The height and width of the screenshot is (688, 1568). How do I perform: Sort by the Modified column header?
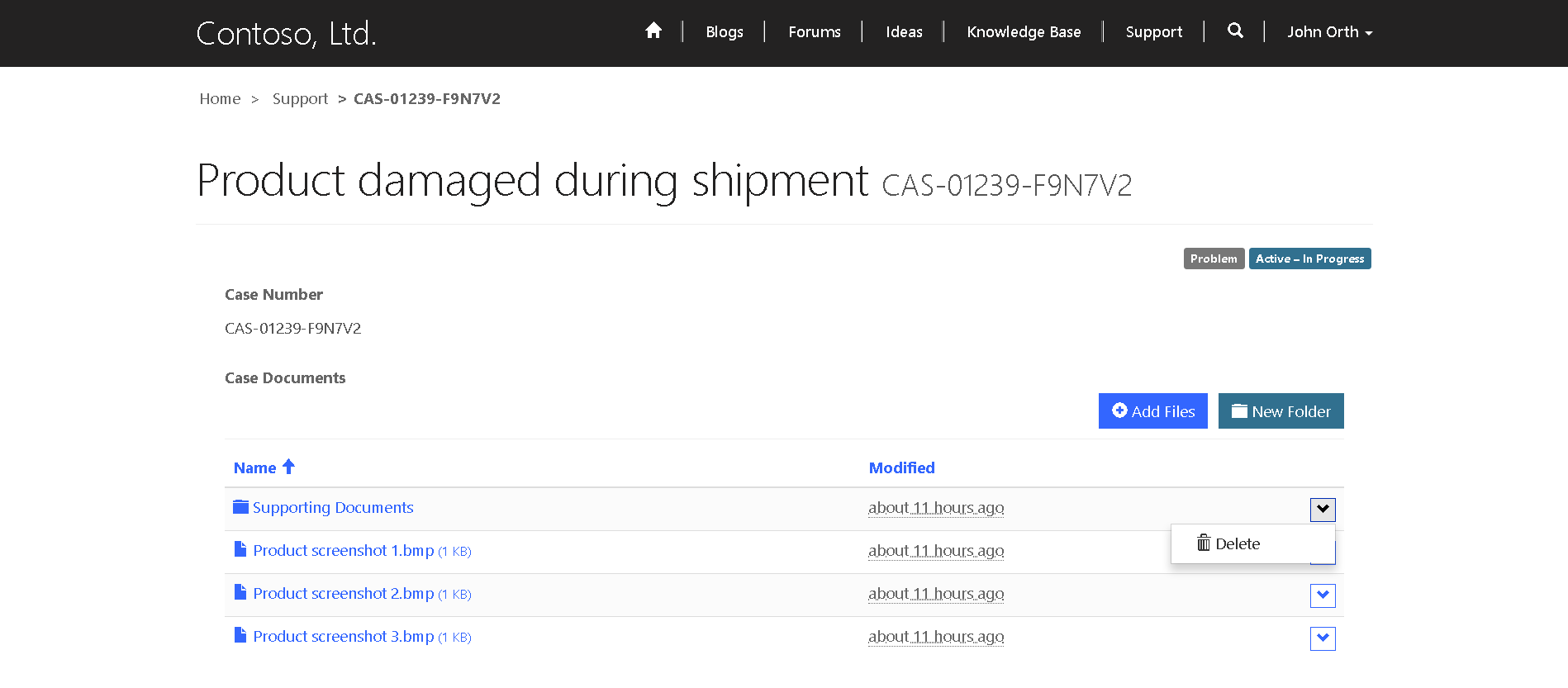pyautogui.click(x=902, y=467)
